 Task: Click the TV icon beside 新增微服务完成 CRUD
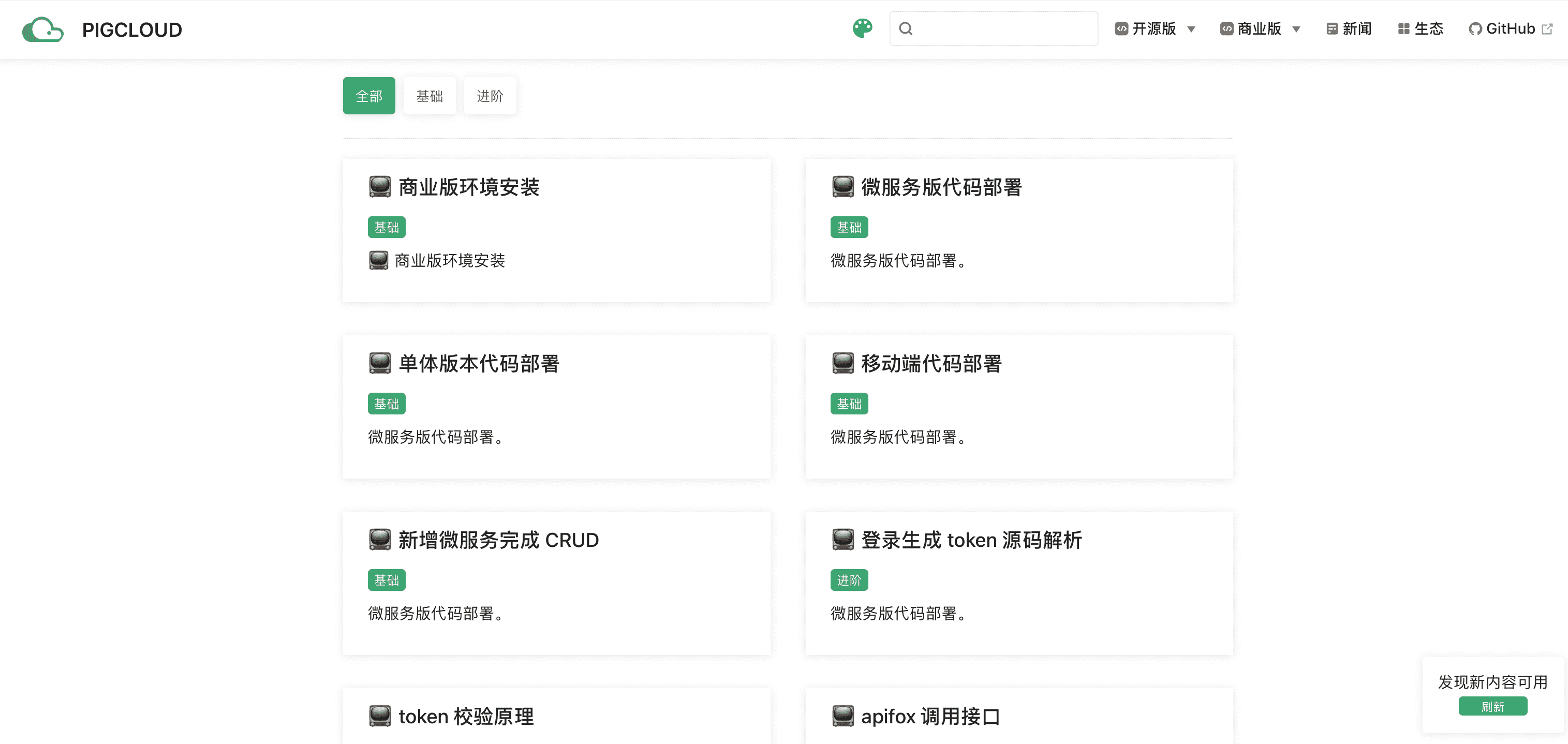tap(380, 540)
